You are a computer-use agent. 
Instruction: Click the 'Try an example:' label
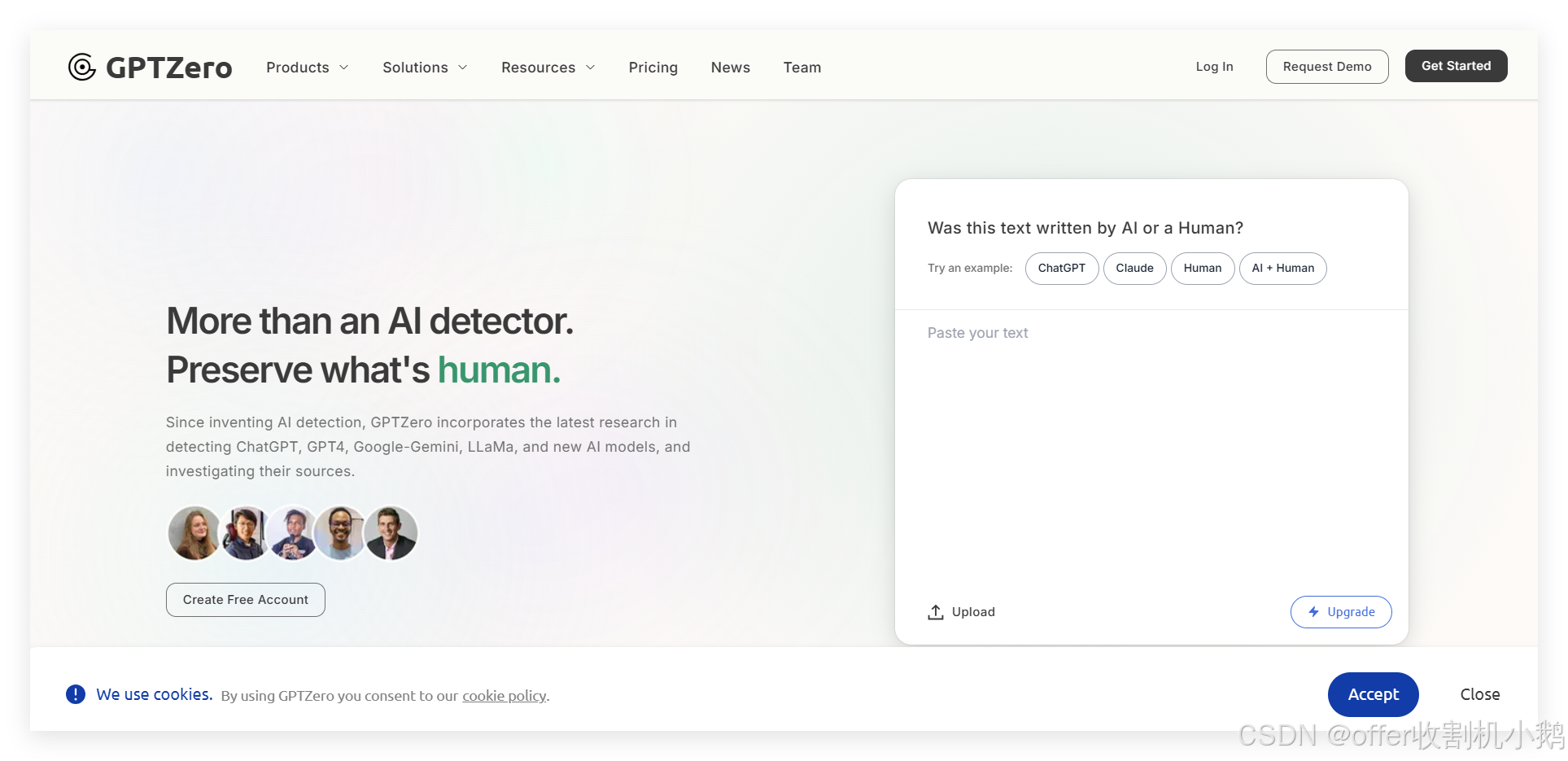coord(970,268)
